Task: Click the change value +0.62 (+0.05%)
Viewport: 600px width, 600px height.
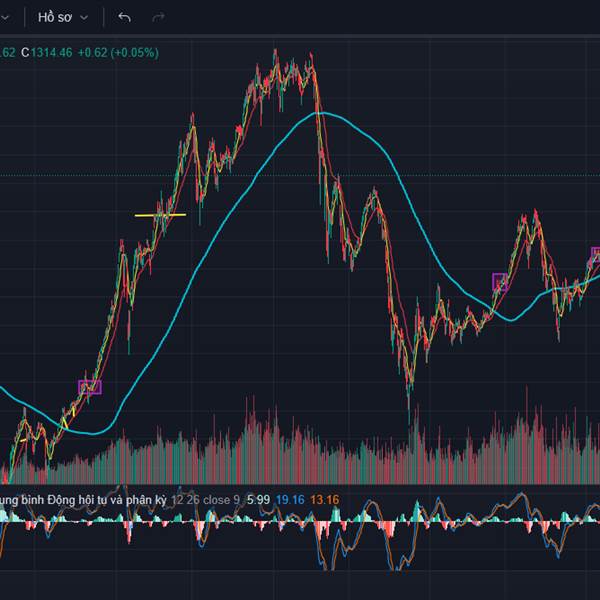Action: point(118,52)
